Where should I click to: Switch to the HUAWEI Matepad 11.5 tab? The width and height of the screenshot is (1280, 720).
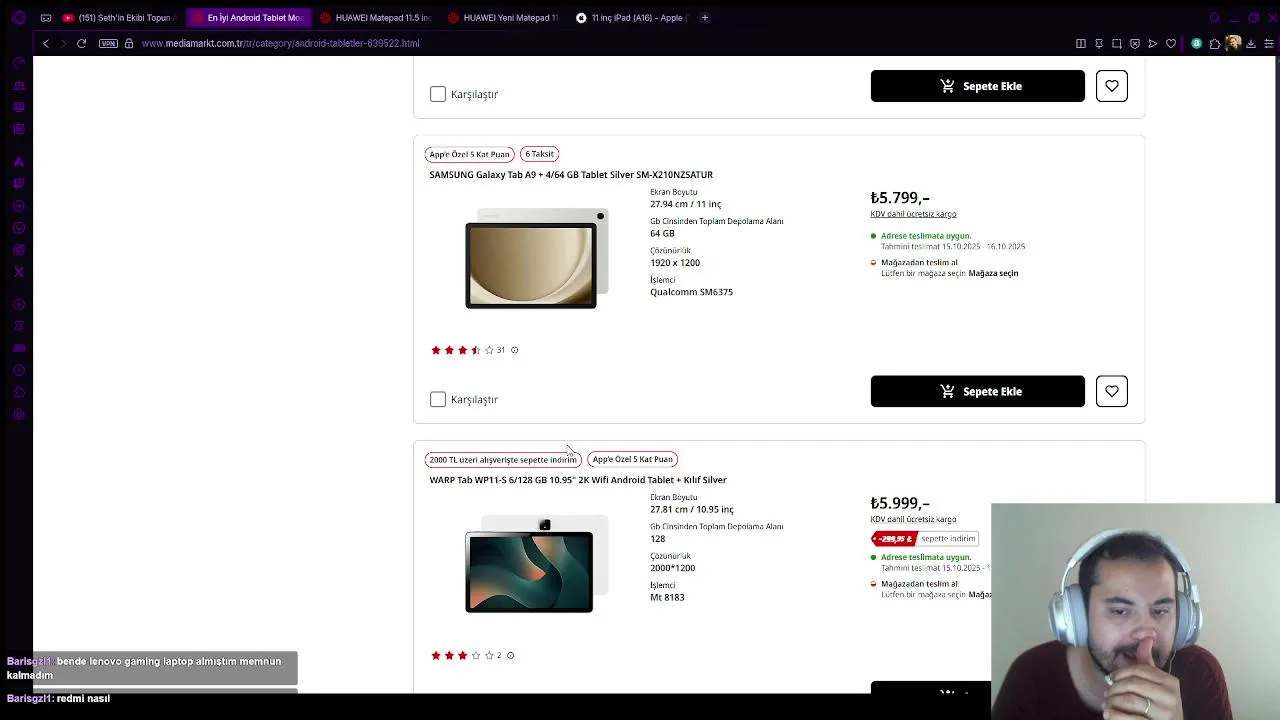(x=382, y=18)
